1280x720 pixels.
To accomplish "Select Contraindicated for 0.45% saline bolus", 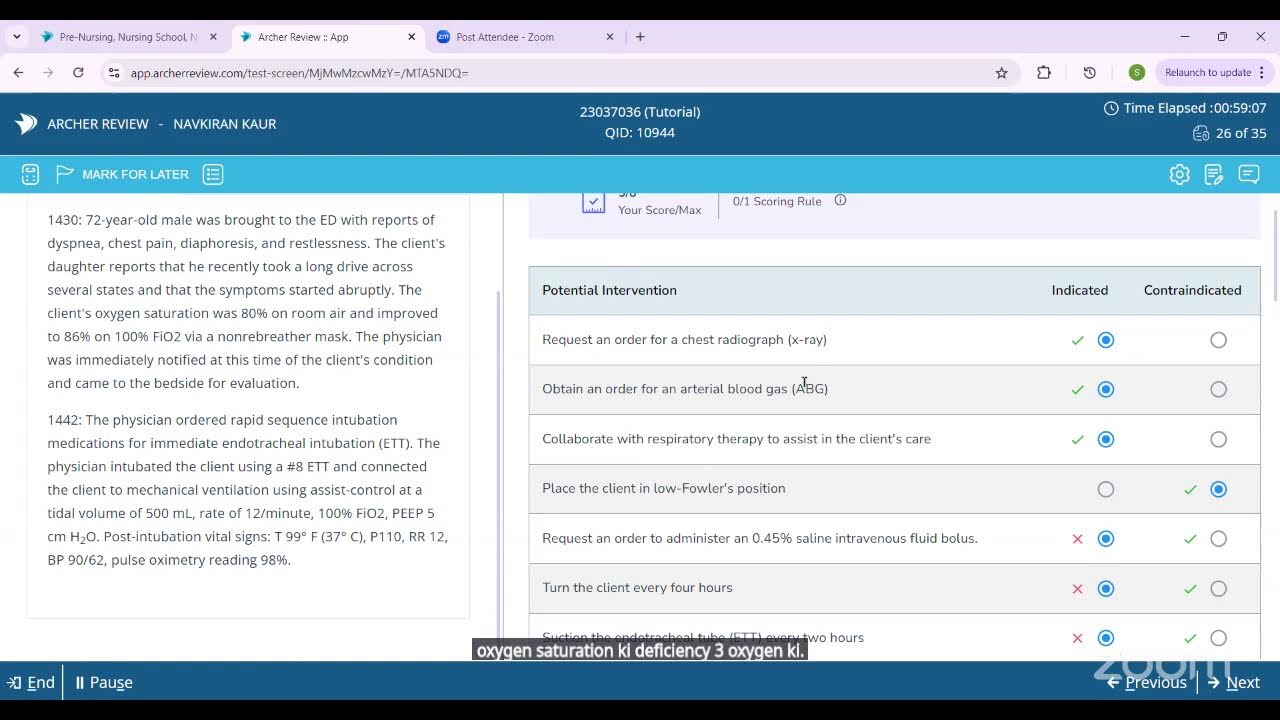I will coord(1218,538).
